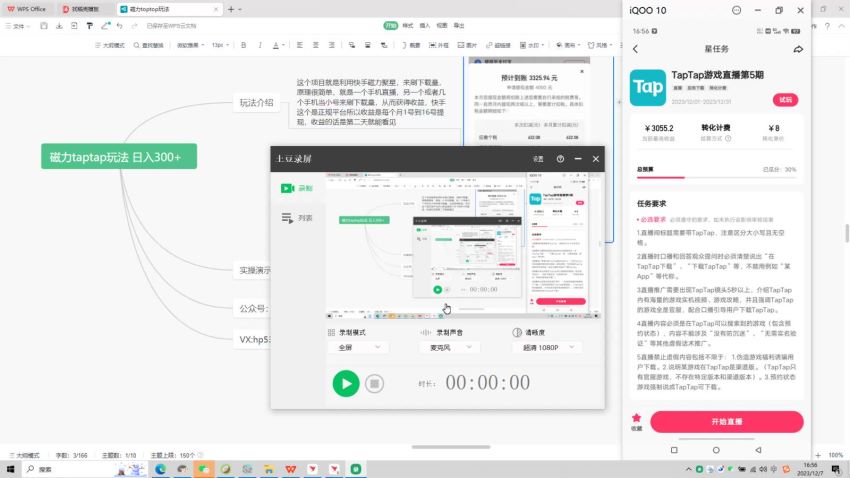Toggle italic formatting

(260, 45)
